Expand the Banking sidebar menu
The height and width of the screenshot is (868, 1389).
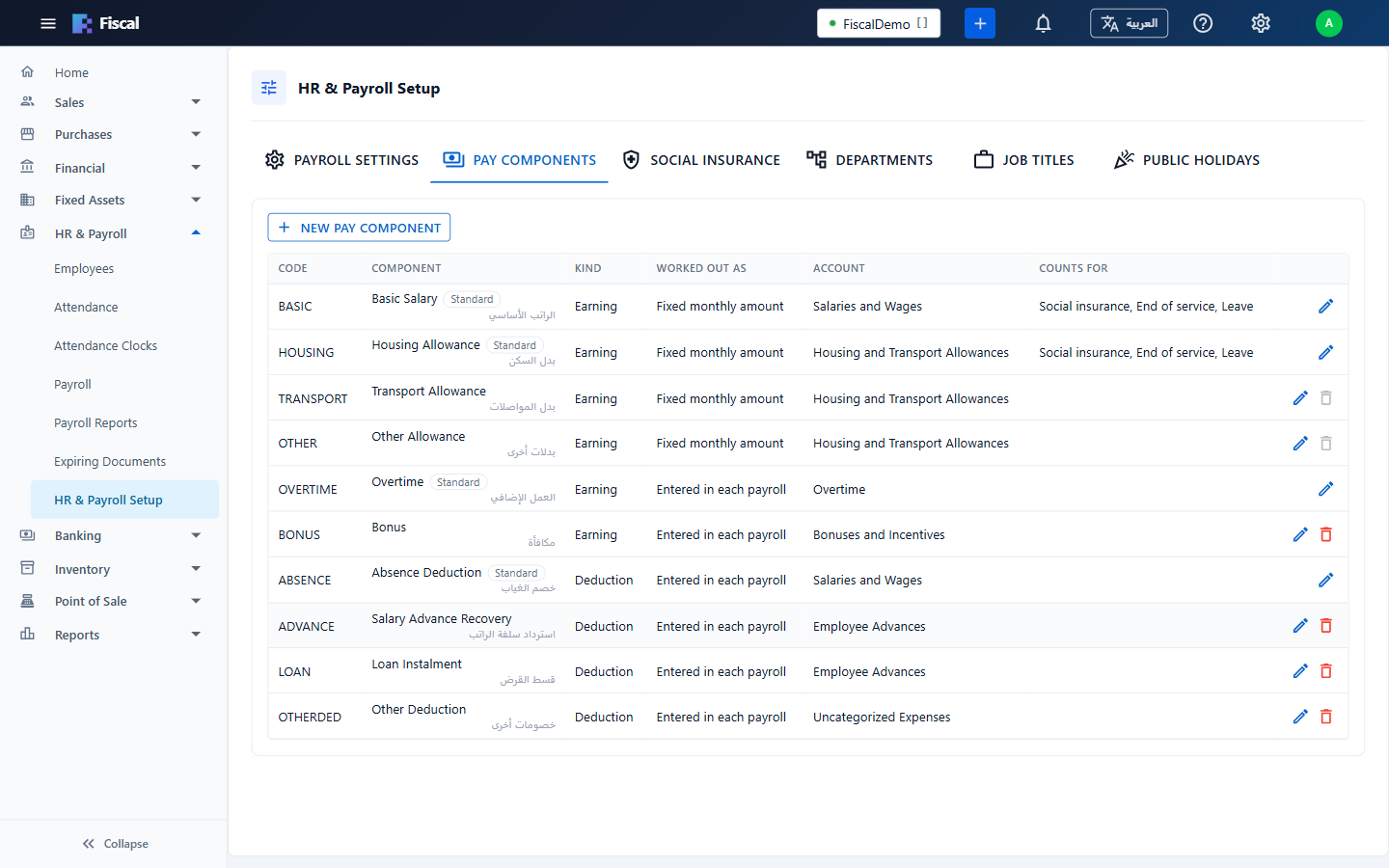(112, 535)
